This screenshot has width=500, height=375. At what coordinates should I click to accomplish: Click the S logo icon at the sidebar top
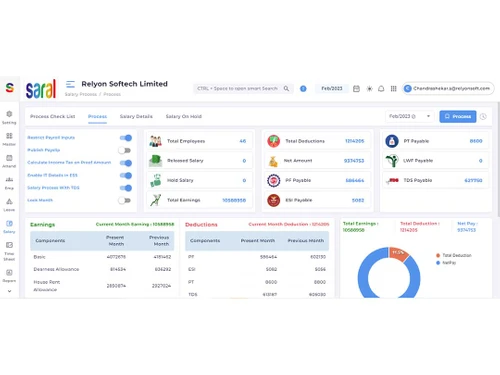(10, 88)
